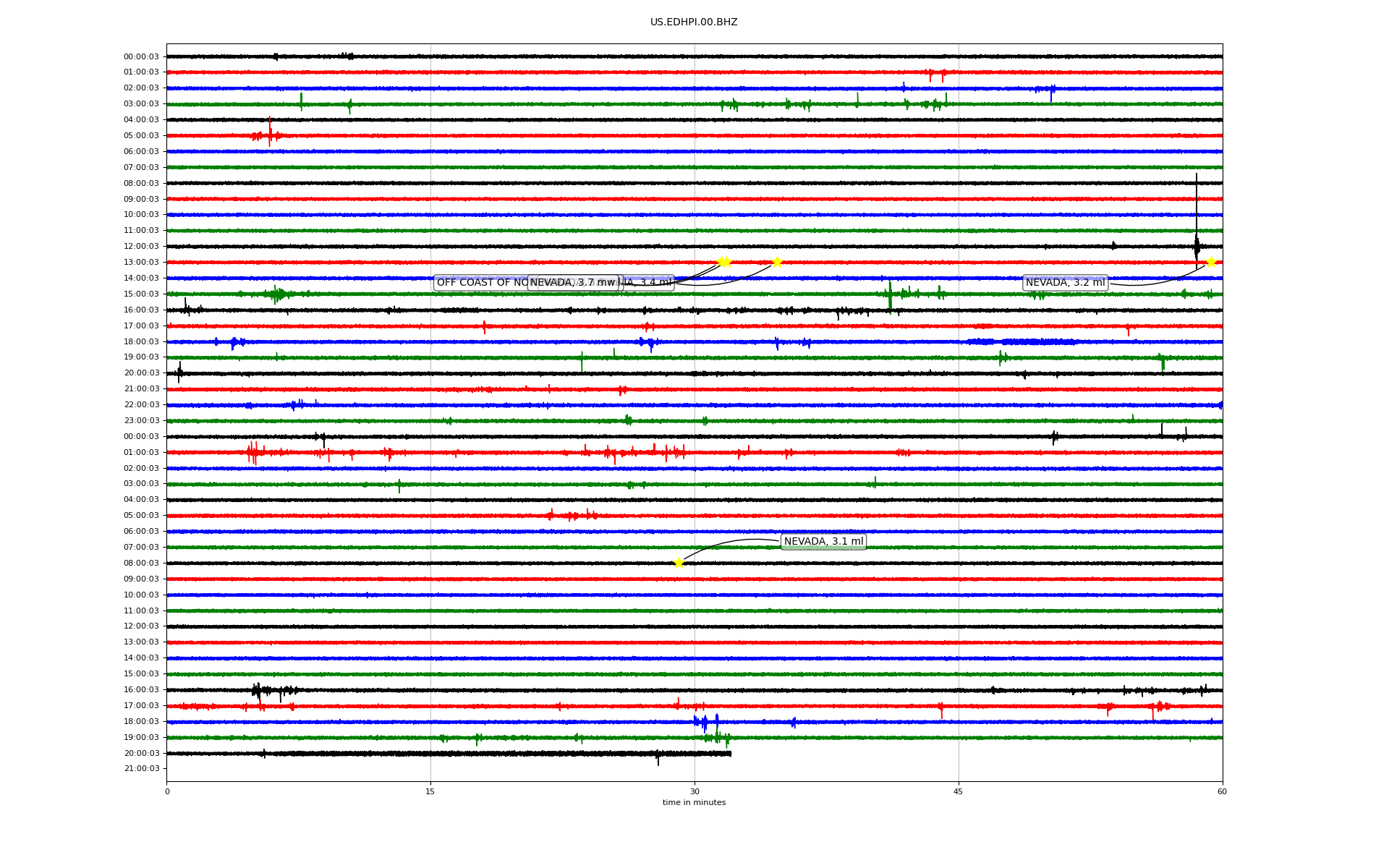Click the yellow star linked to 'NEVADA, 3.1 ml'

click(x=679, y=563)
